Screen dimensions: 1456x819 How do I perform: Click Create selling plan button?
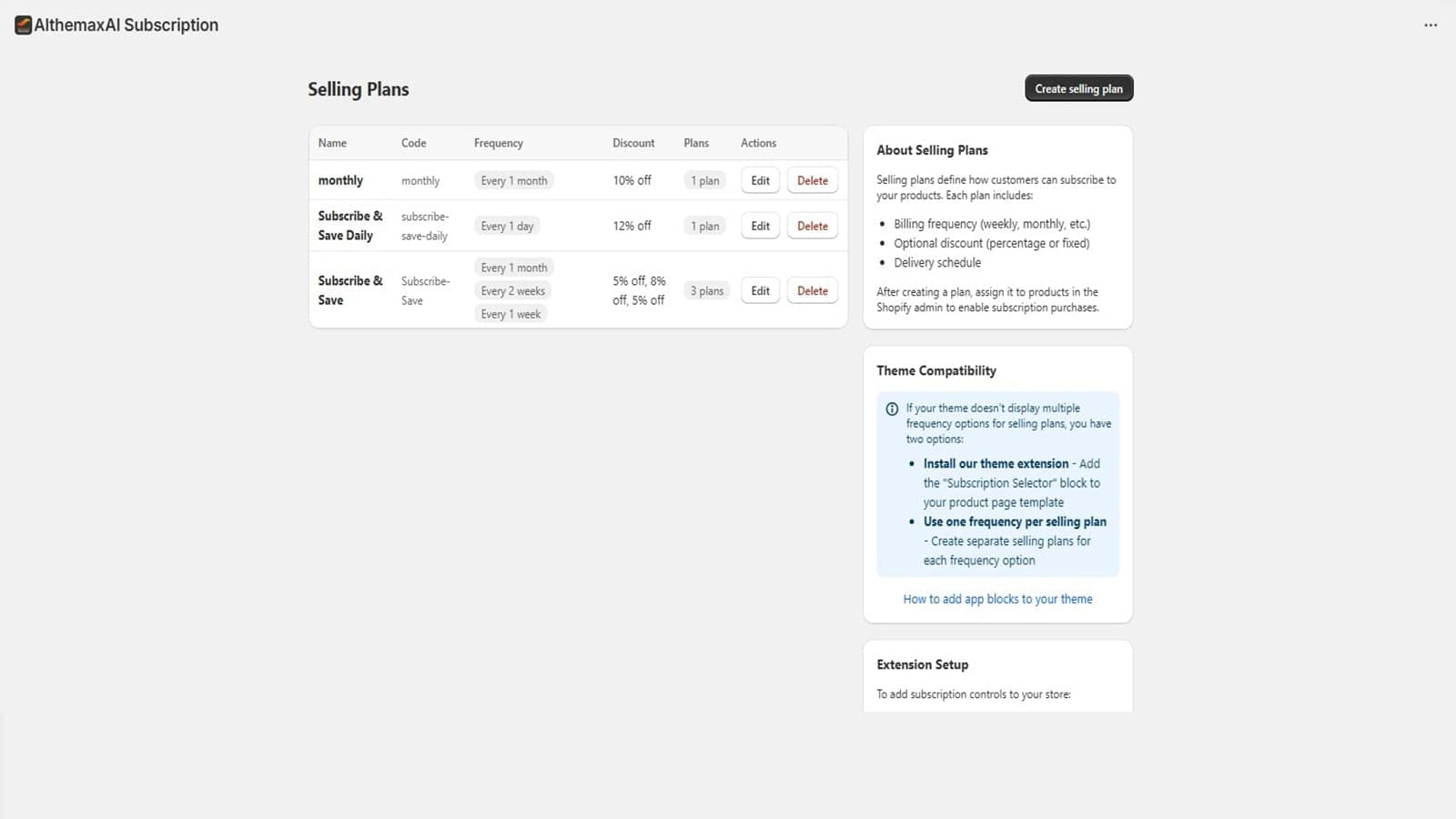(x=1078, y=88)
